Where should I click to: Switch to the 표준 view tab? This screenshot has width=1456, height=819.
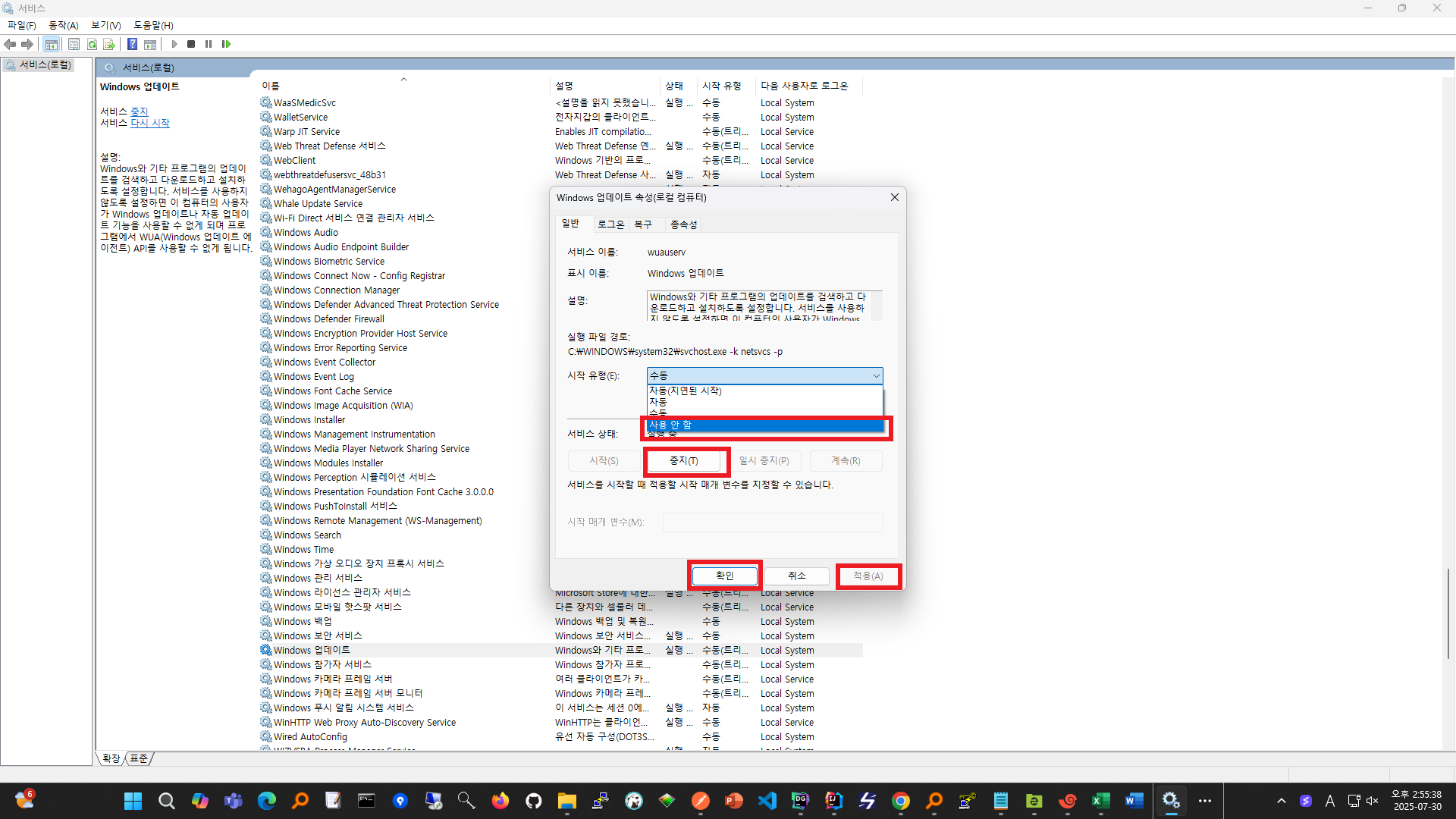pos(140,758)
